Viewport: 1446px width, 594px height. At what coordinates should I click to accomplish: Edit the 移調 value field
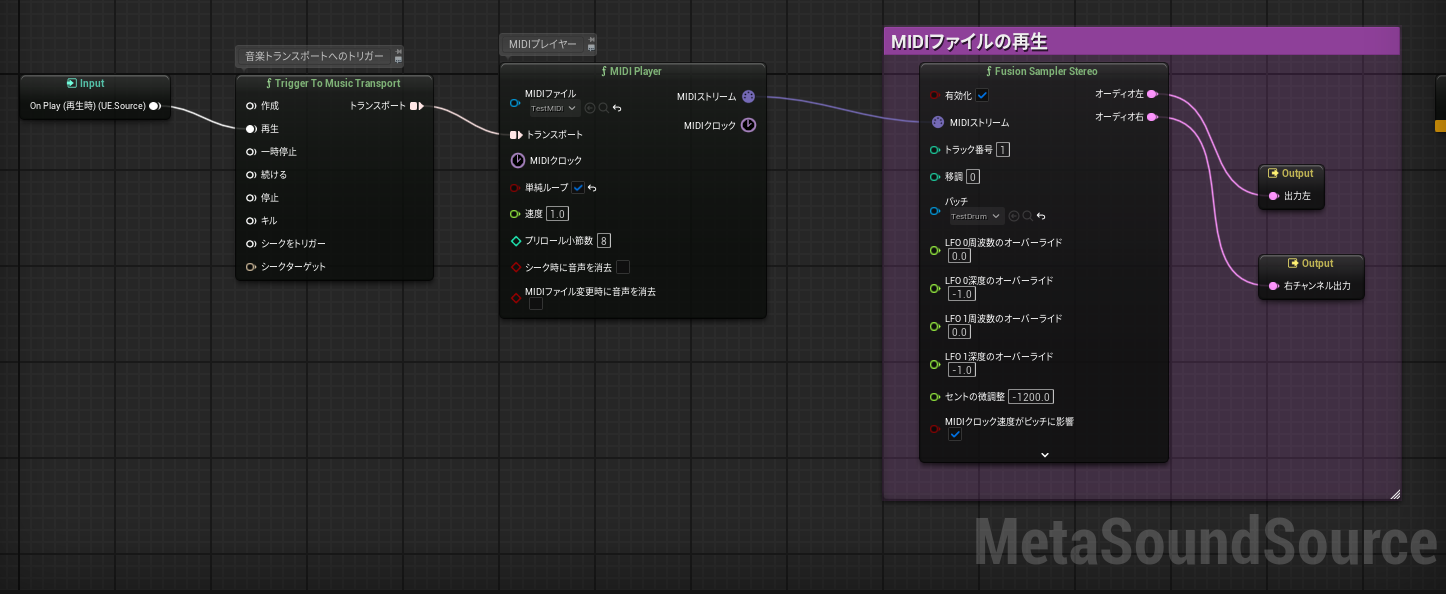click(972, 177)
